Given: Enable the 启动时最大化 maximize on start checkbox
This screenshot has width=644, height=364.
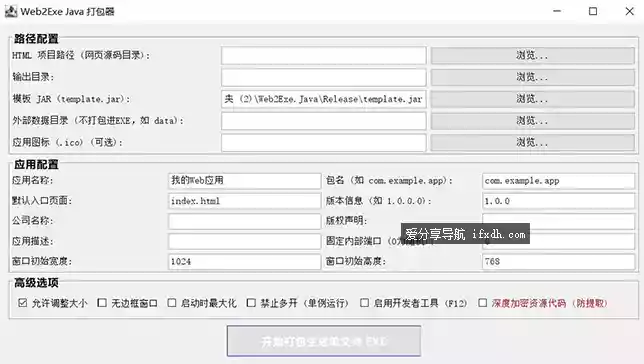Looking at the screenshot, I should [x=172, y=303].
